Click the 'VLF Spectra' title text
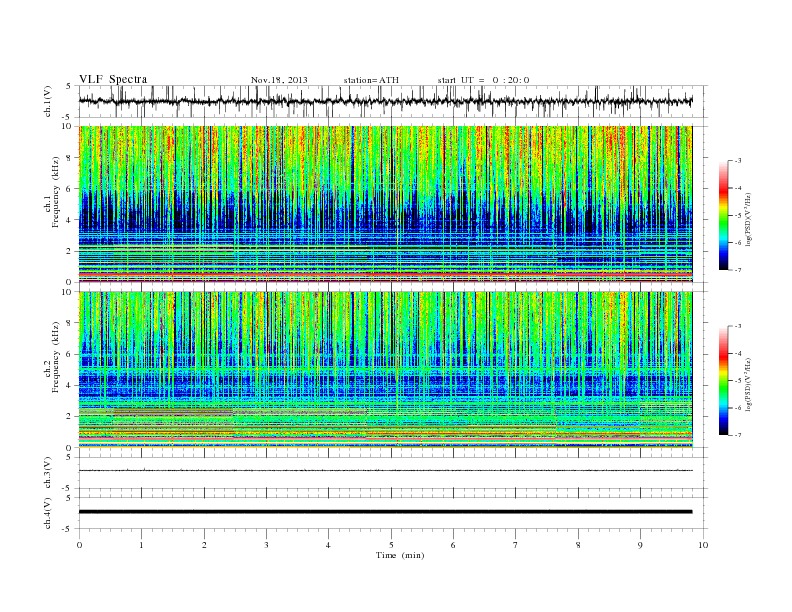 pyautogui.click(x=113, y=79)
